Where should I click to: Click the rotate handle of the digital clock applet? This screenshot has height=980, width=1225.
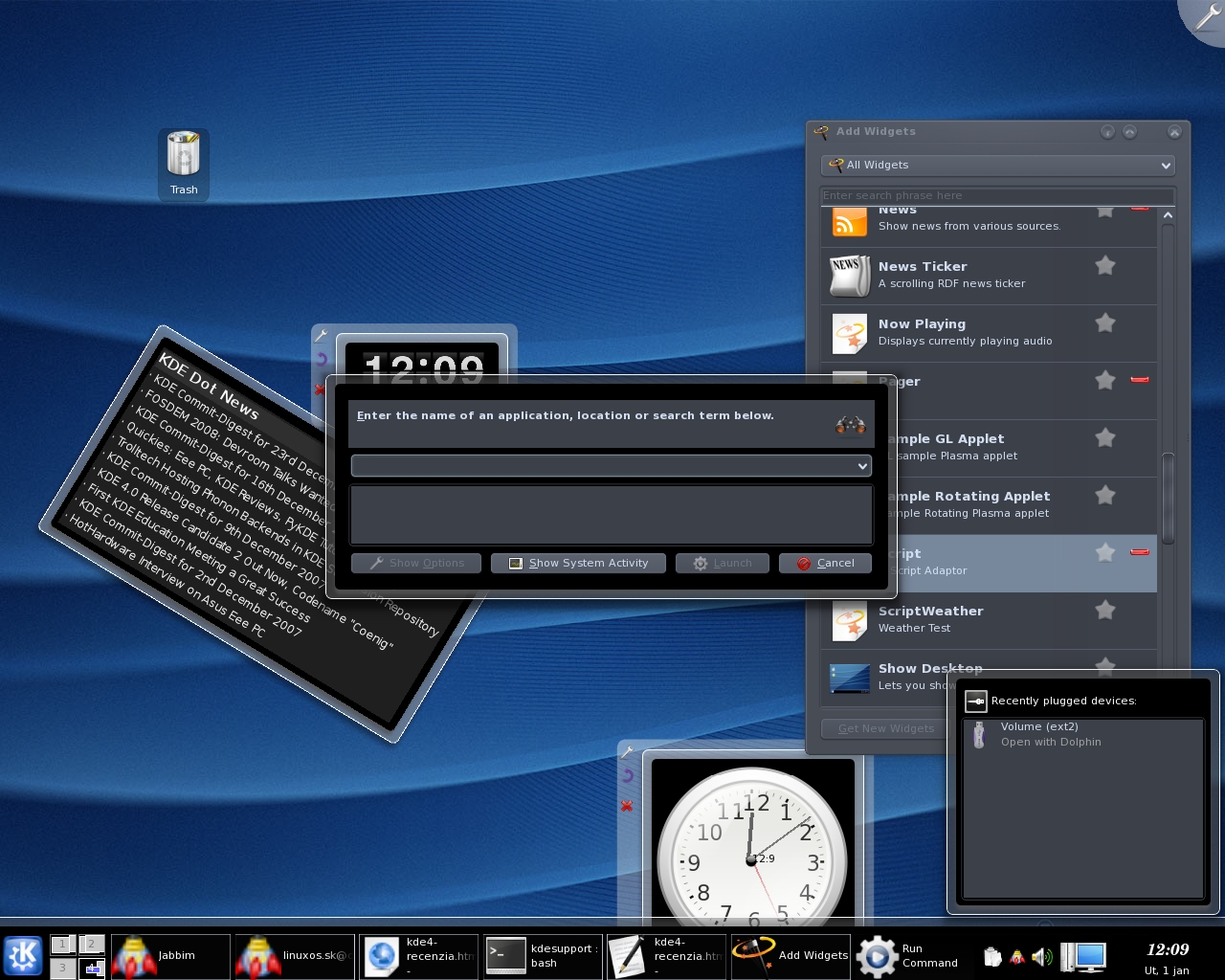pos(322,361)
